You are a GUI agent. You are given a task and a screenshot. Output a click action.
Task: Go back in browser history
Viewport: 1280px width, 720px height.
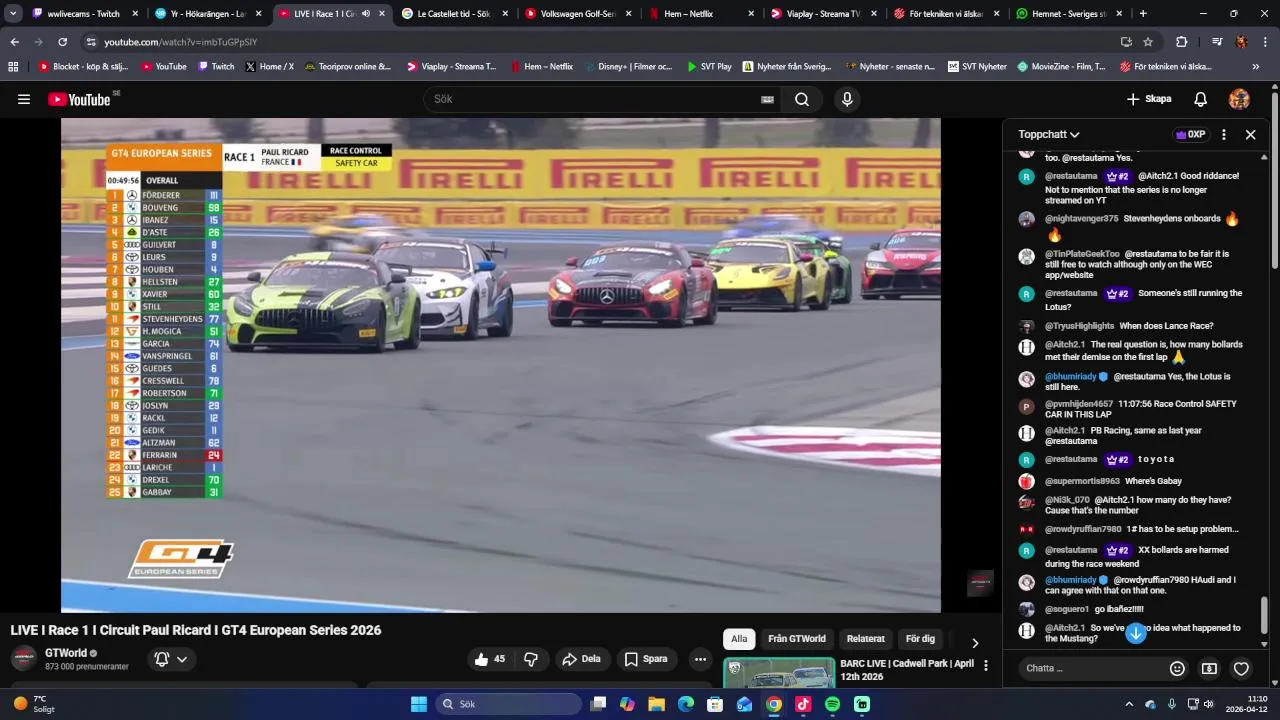coord(14,42)
